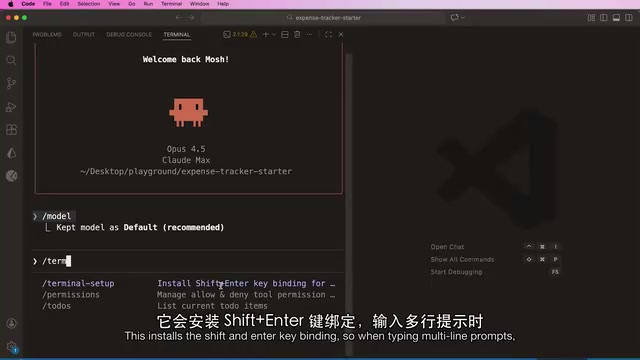Open the View menu
640x360 pixels.
114,4
